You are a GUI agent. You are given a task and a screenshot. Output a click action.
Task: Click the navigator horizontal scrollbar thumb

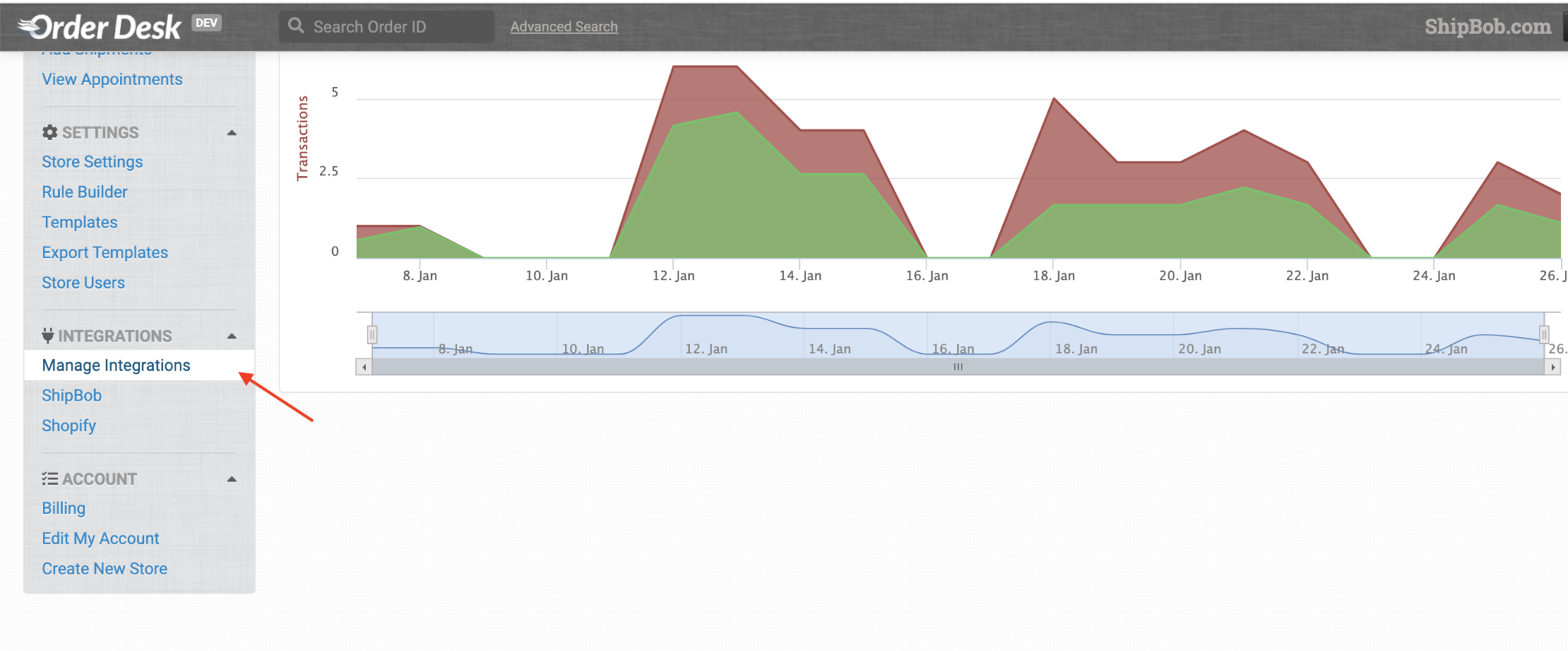pyautogui.click(x=959, y=368)
